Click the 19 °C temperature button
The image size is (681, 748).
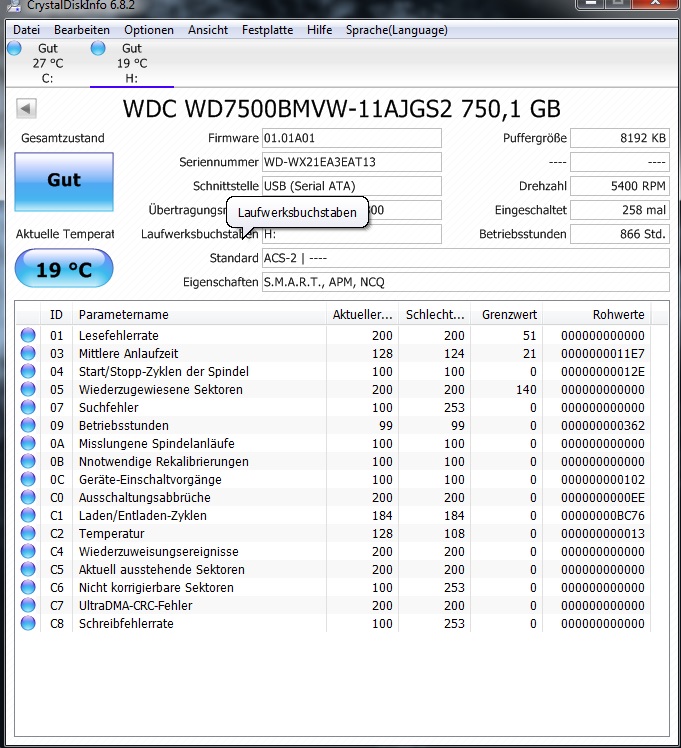click(64, 269)
